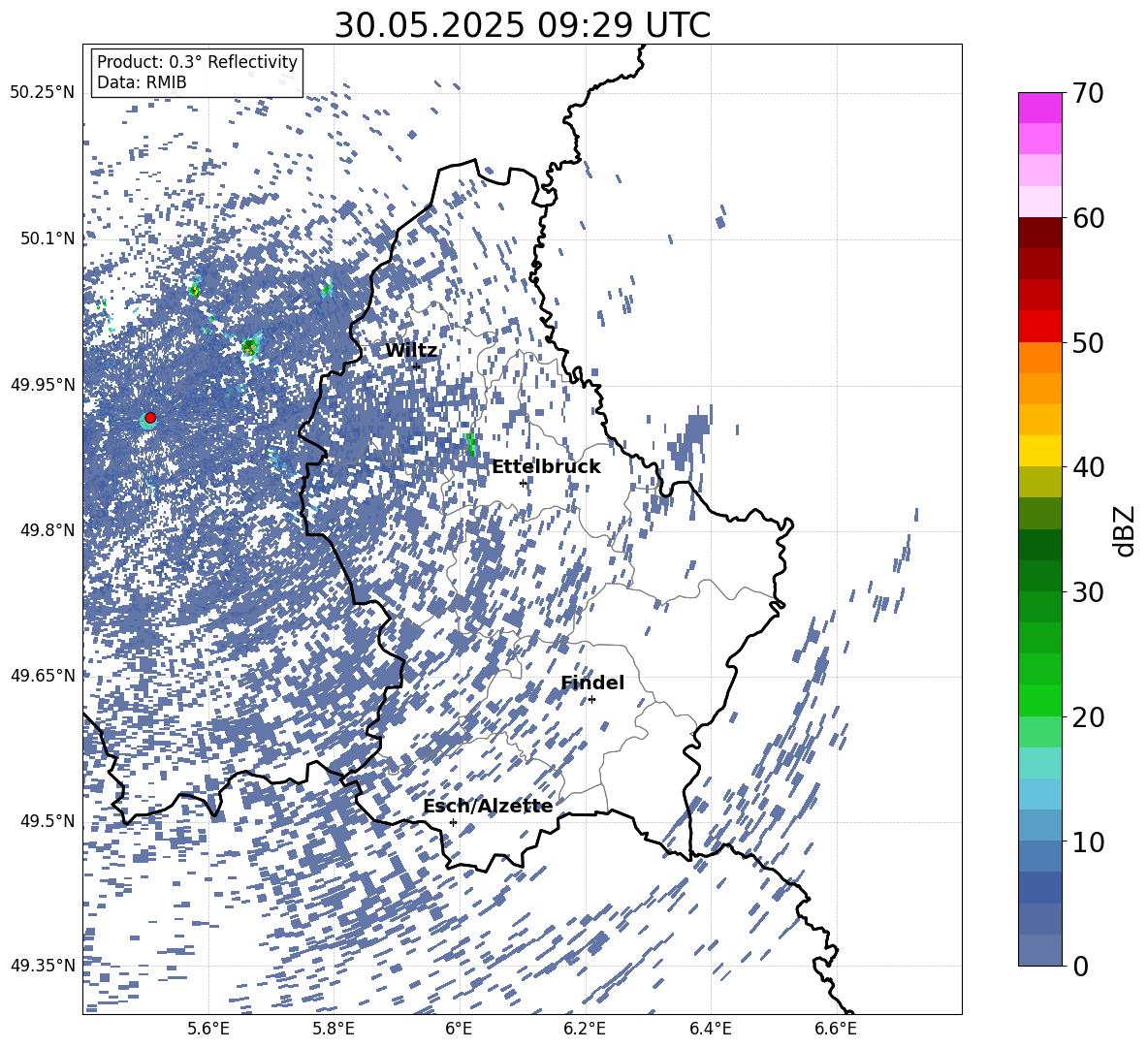The image size is (1148, 1048).
Task: Click the 6.2°E longitude label
Action: click(x=585, y=1030)
